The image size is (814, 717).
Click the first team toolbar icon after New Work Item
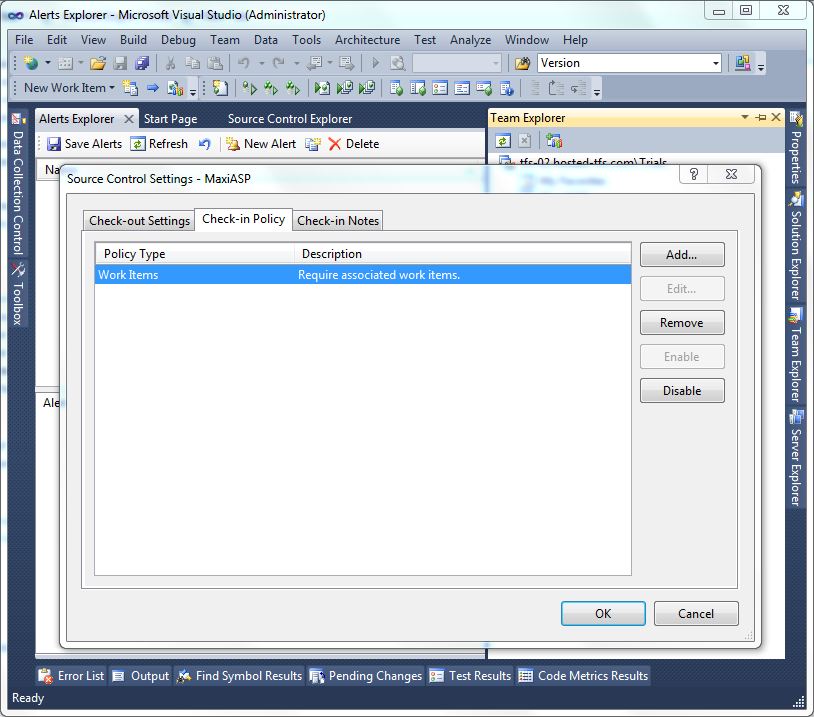pyautogui.click(x=130, y=88)
